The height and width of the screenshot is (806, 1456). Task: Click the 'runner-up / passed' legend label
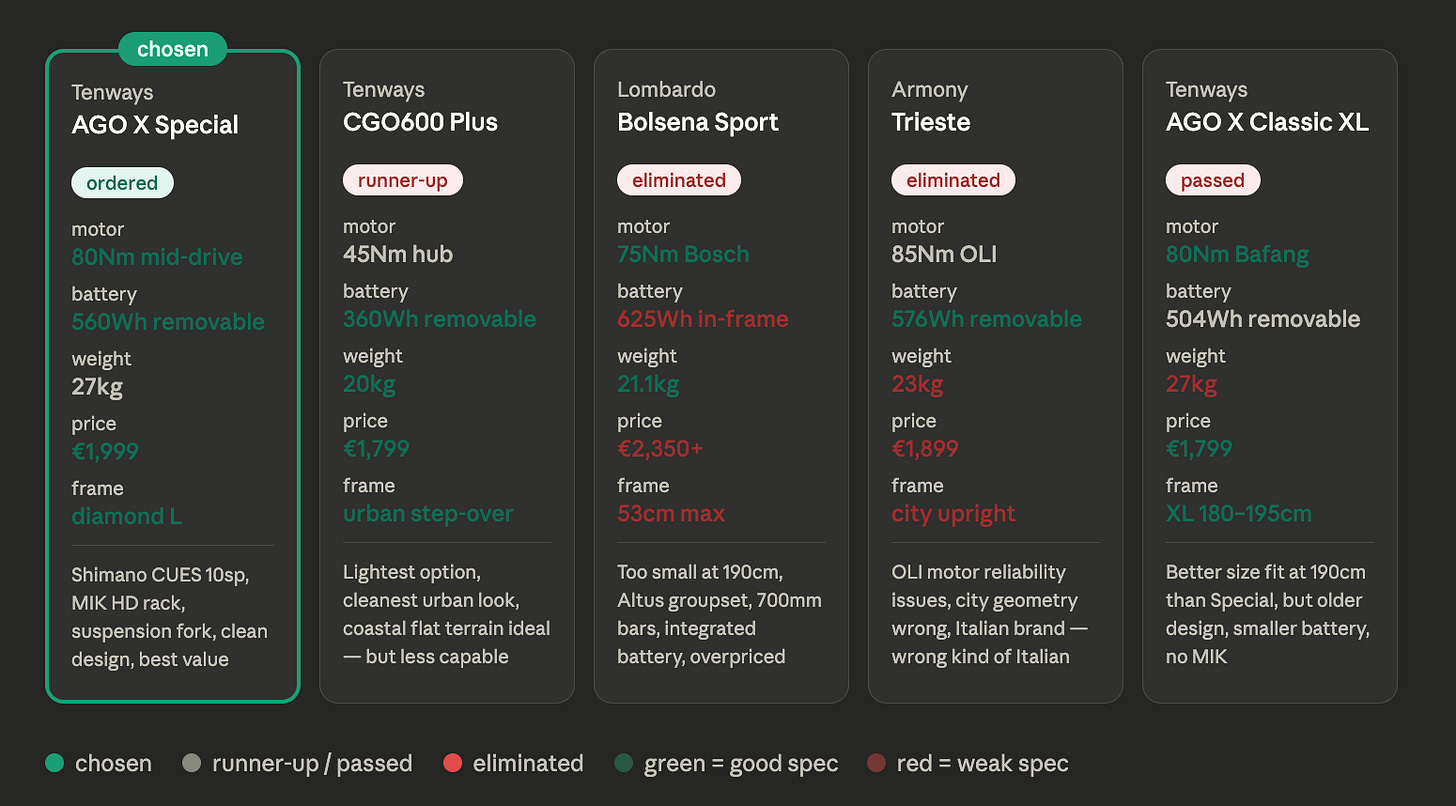[x=312, y=764]
